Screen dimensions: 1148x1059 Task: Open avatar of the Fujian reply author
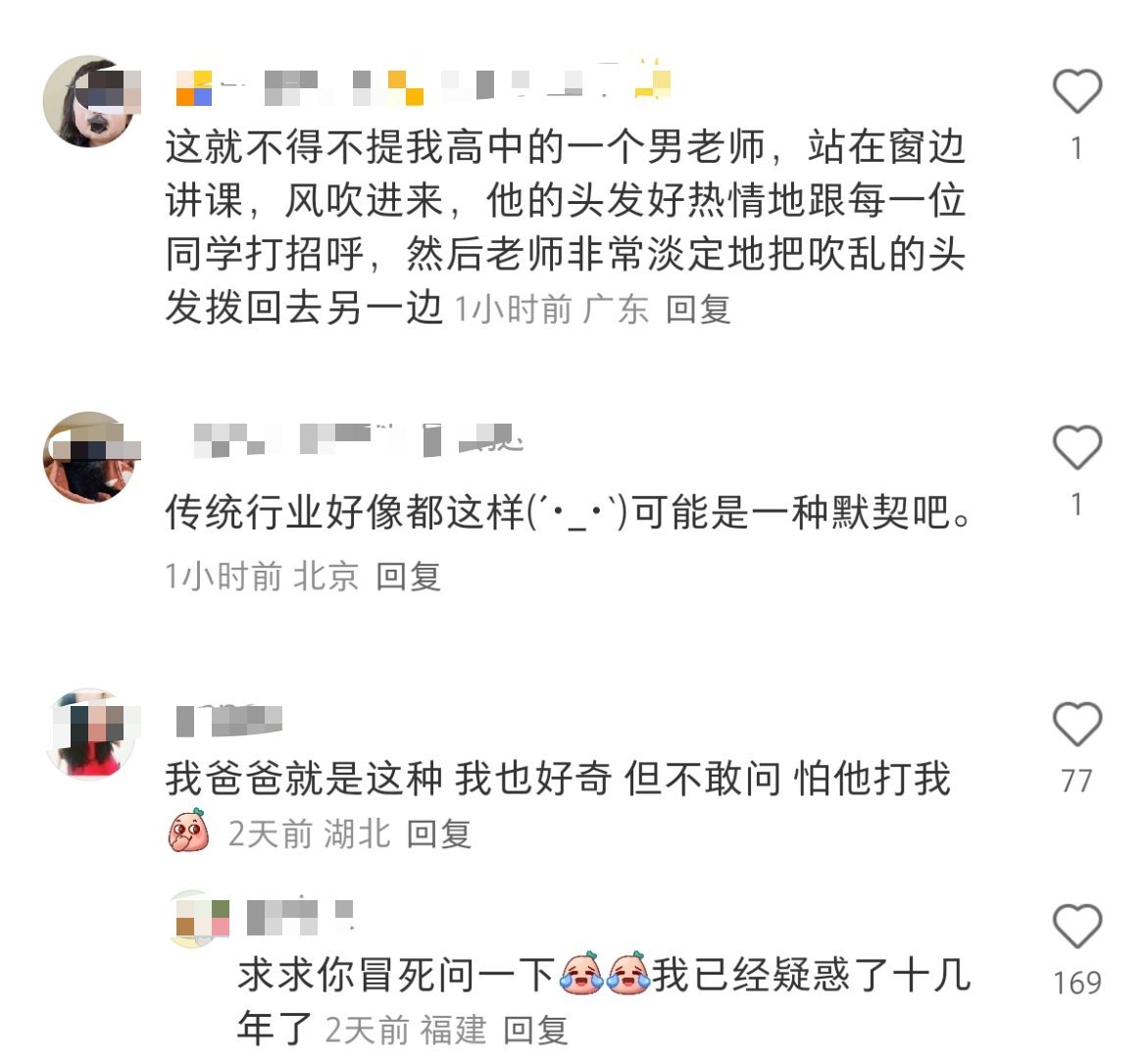198,919
